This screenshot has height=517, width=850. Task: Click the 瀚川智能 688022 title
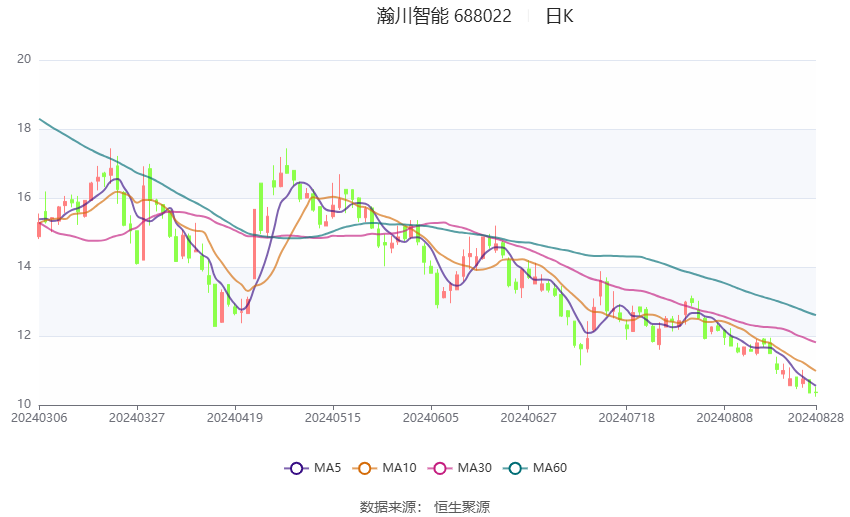click(x=444, y=16)
